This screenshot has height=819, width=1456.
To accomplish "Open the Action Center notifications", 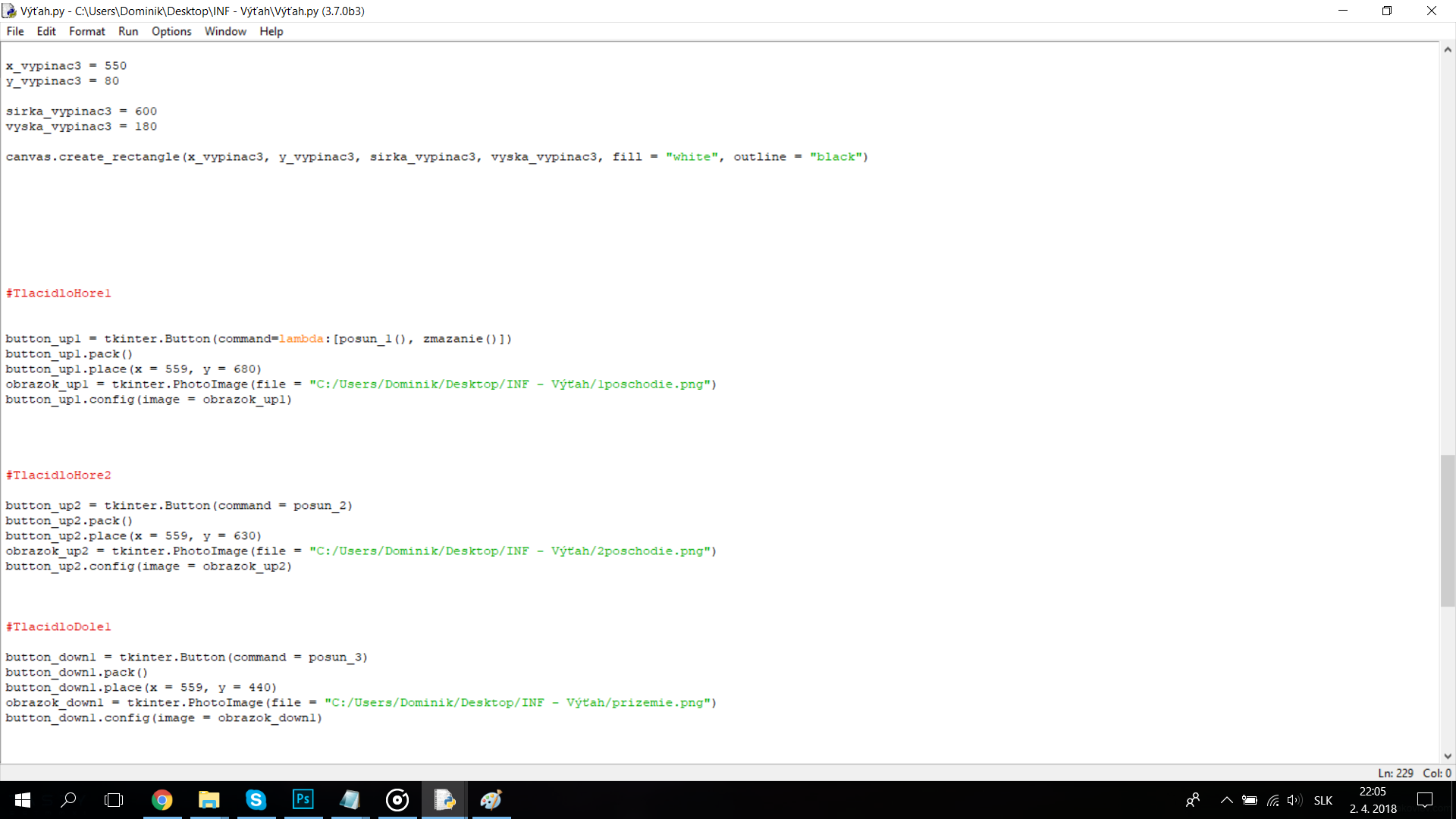I will point(1425,800).
